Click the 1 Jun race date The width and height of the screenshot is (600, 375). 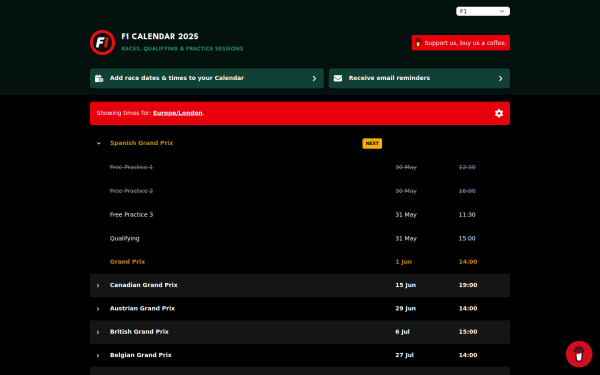[403, 262]
